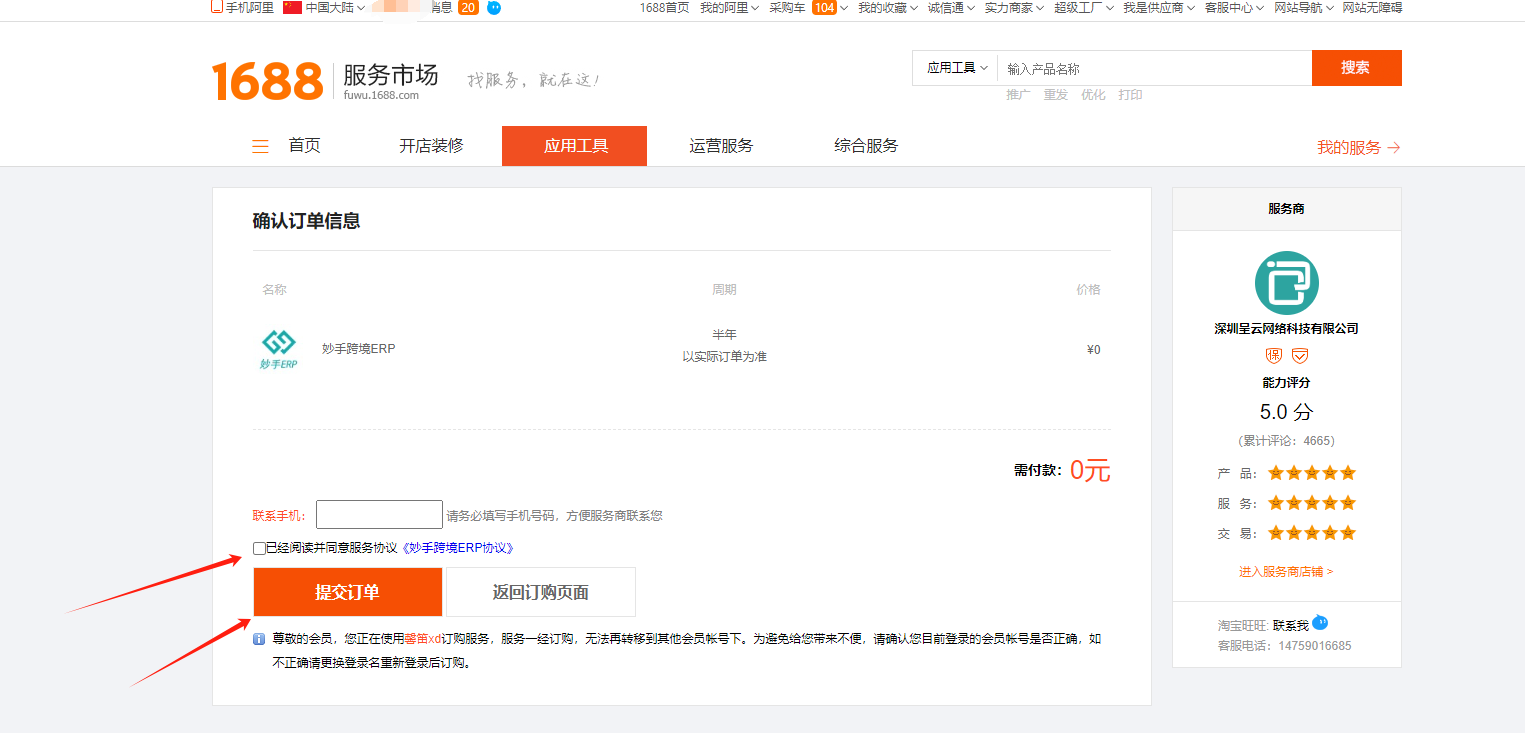Click the shield checkmark badge icon
The image size is (1525, 733).
[x=1300, y=356]
